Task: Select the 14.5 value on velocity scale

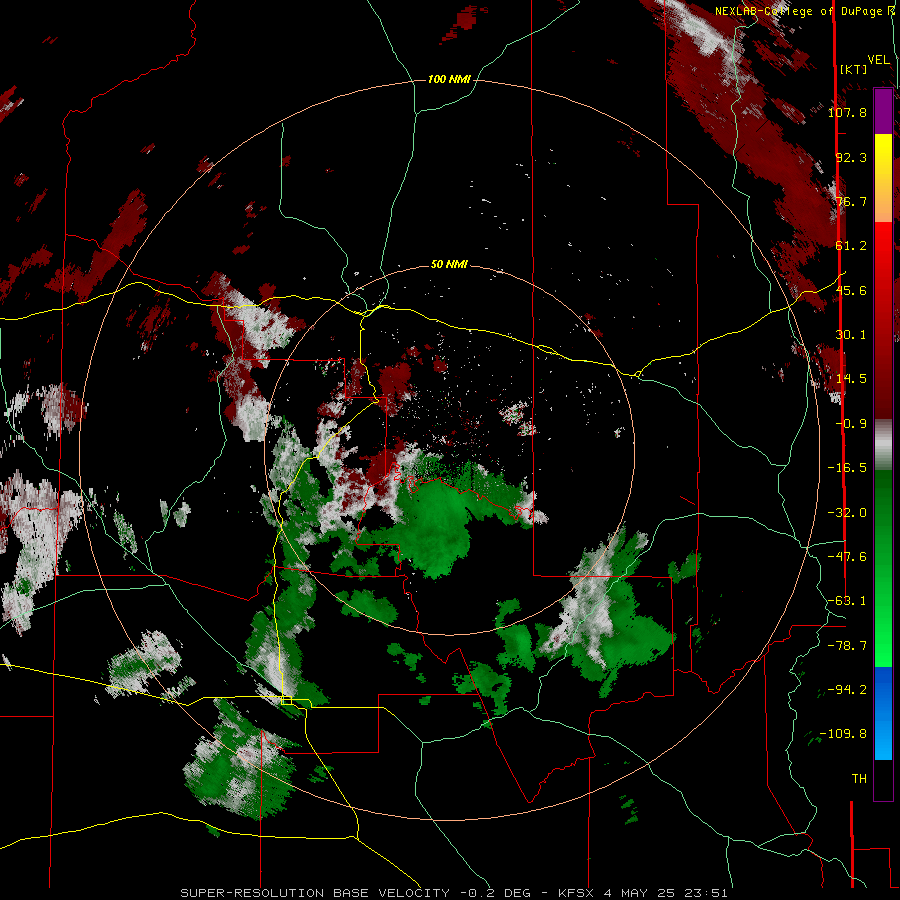Action: (x=851, y=379)
